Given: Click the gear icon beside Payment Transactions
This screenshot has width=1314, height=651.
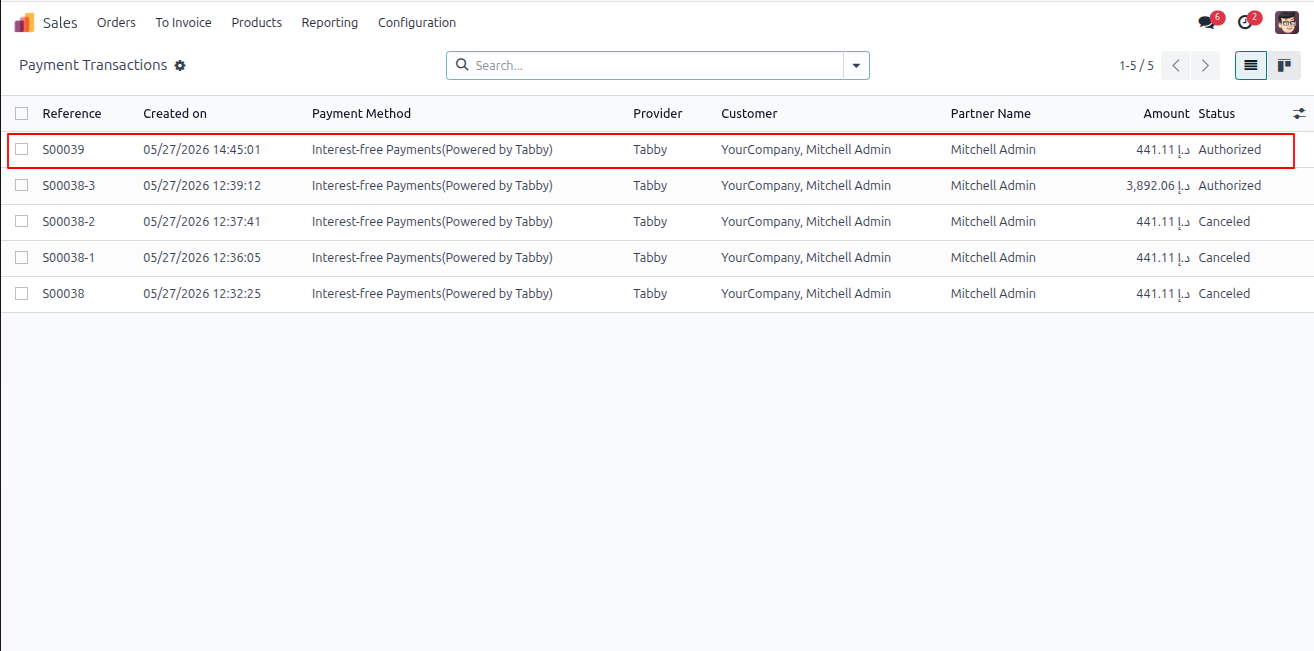Looking at the screenshot, I should tap(180, 65).
